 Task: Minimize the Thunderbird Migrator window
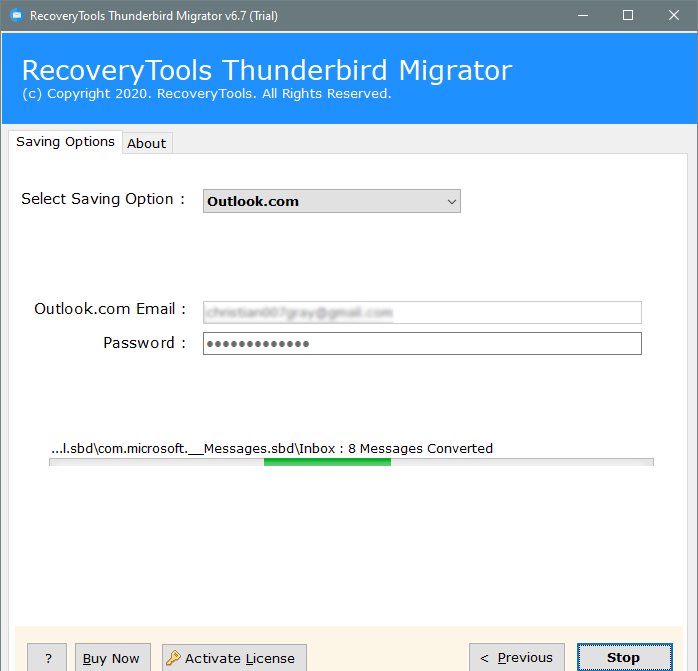(x=583, y=16)
